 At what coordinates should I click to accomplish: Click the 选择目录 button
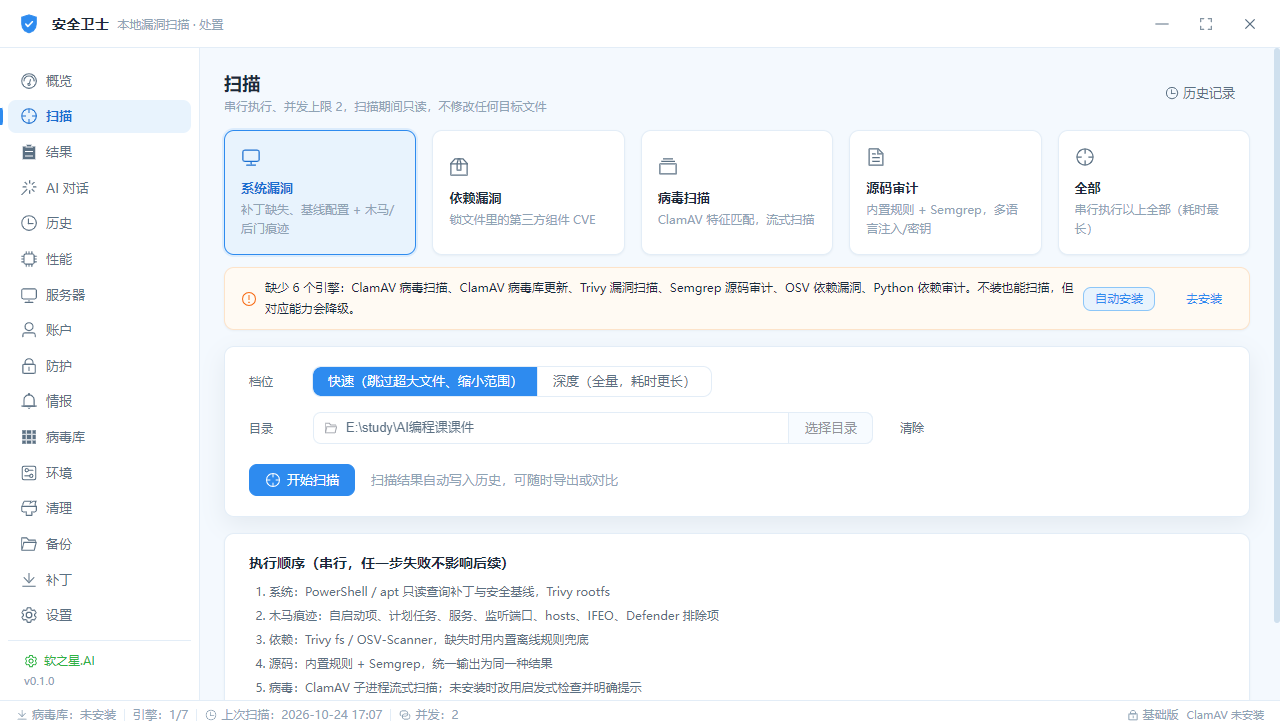click(831, 428)
